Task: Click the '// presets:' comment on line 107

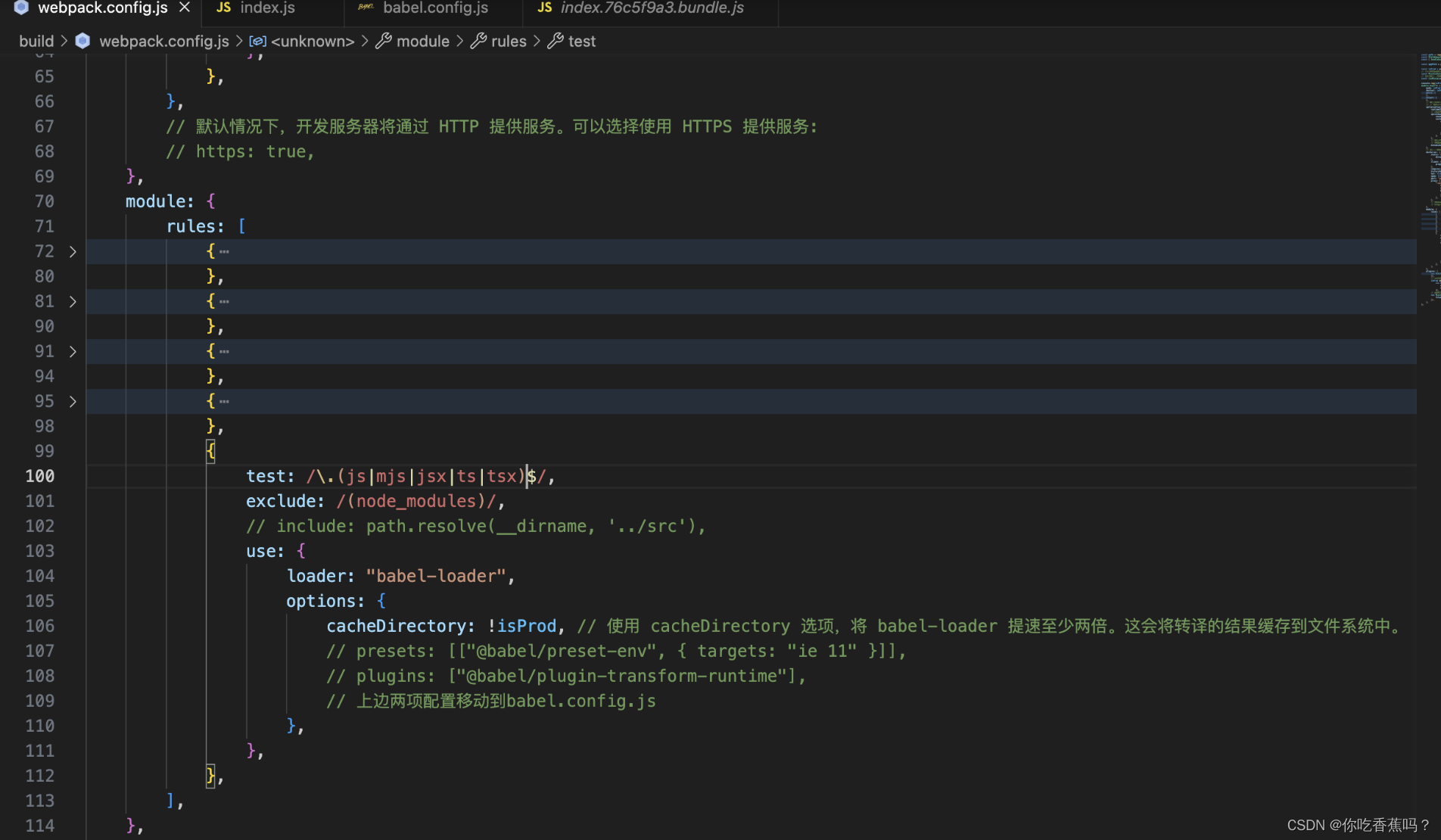Action: (x=616, y=651)
